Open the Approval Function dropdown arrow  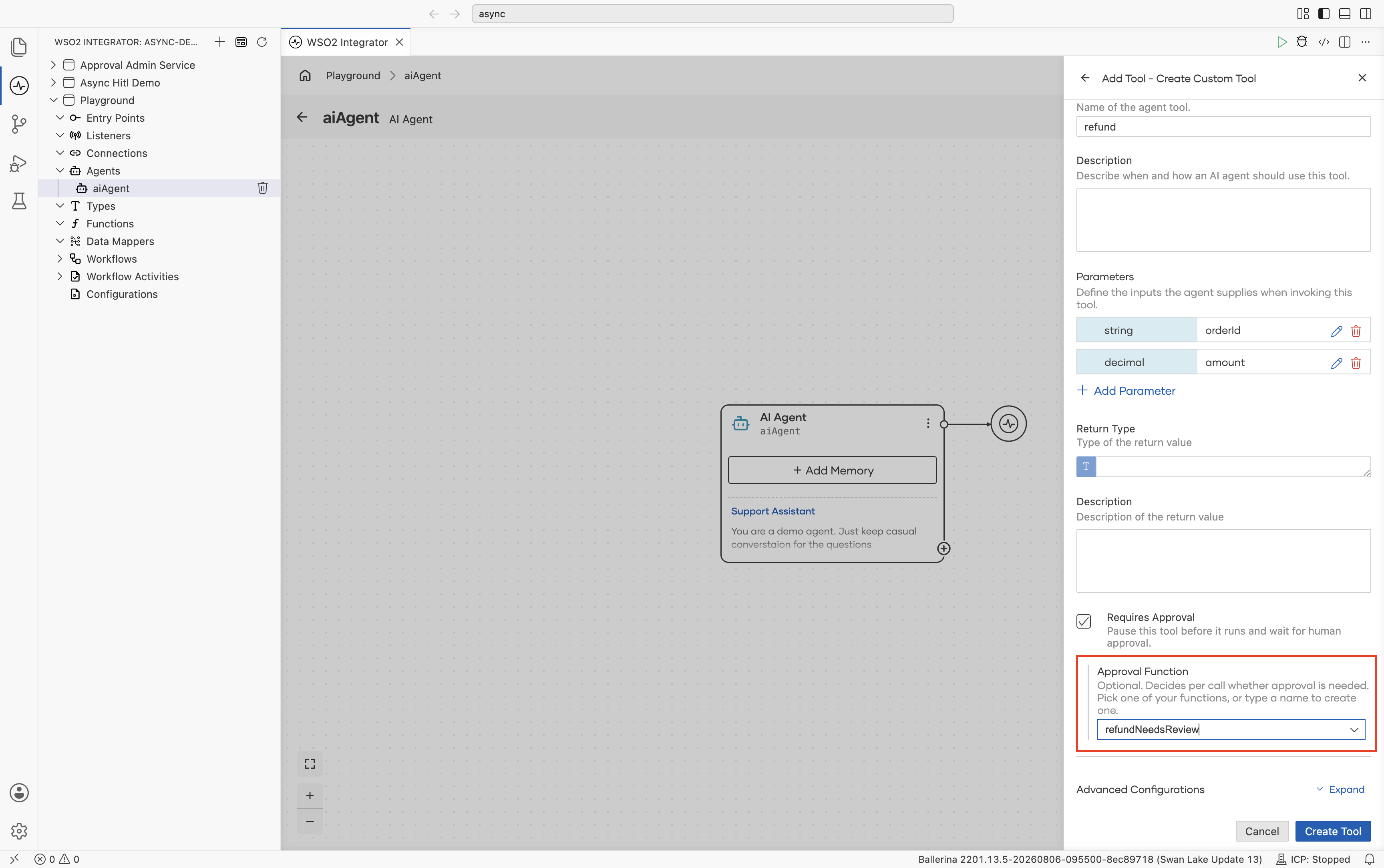coord(1354,729)
